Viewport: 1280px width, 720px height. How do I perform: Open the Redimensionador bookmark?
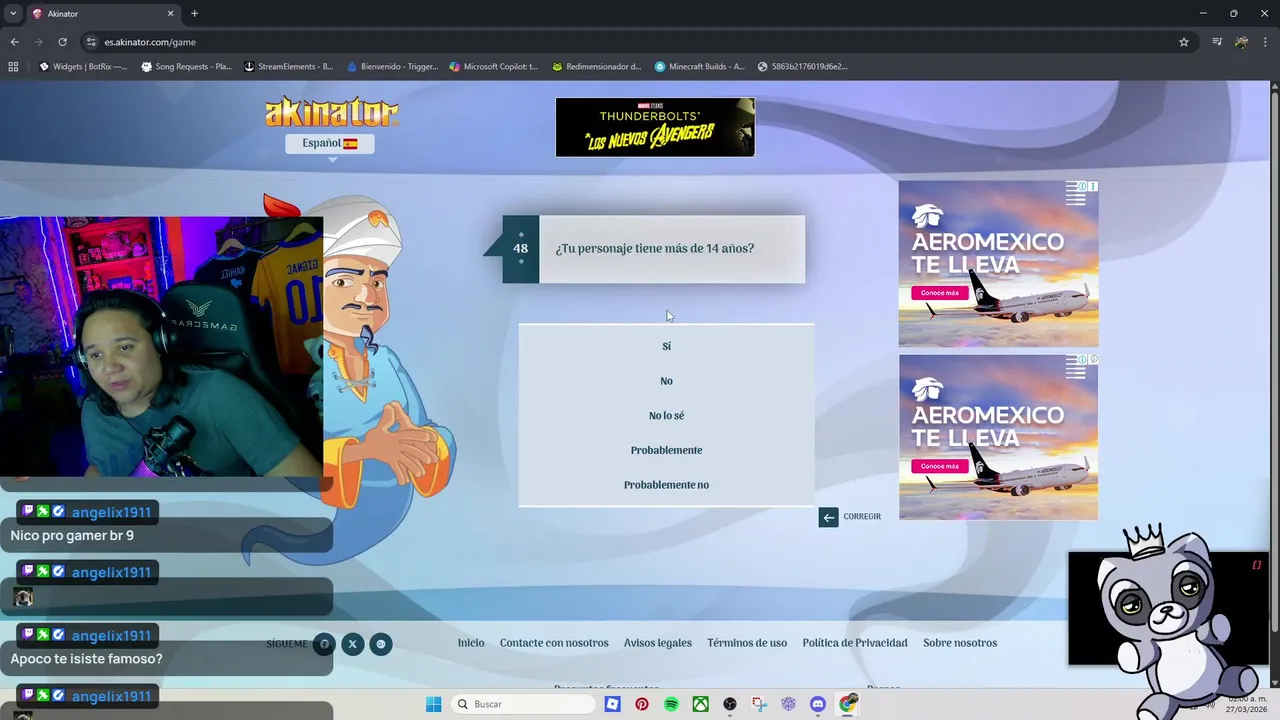point(597,67)
